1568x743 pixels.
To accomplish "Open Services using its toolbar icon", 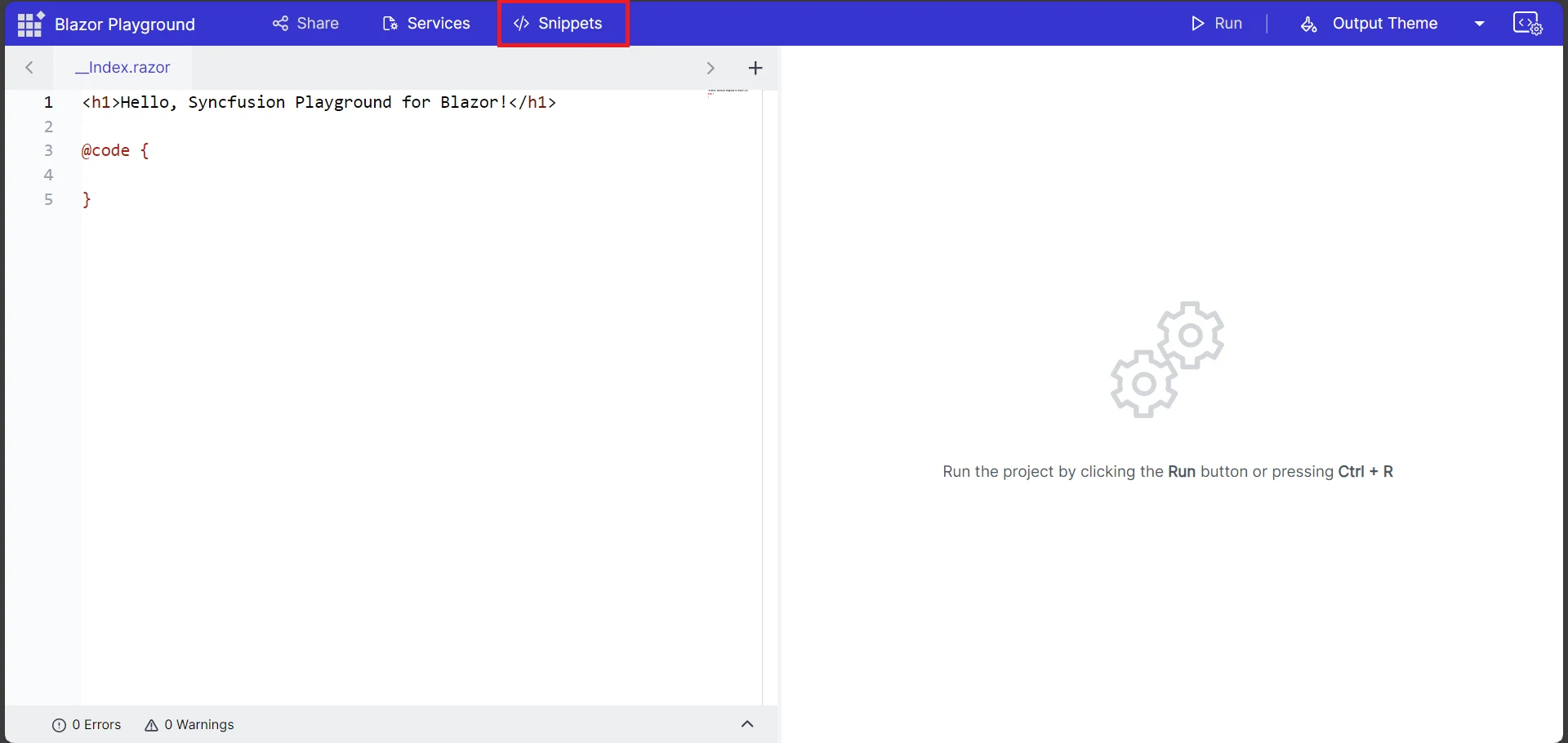I will click(391, 24).
